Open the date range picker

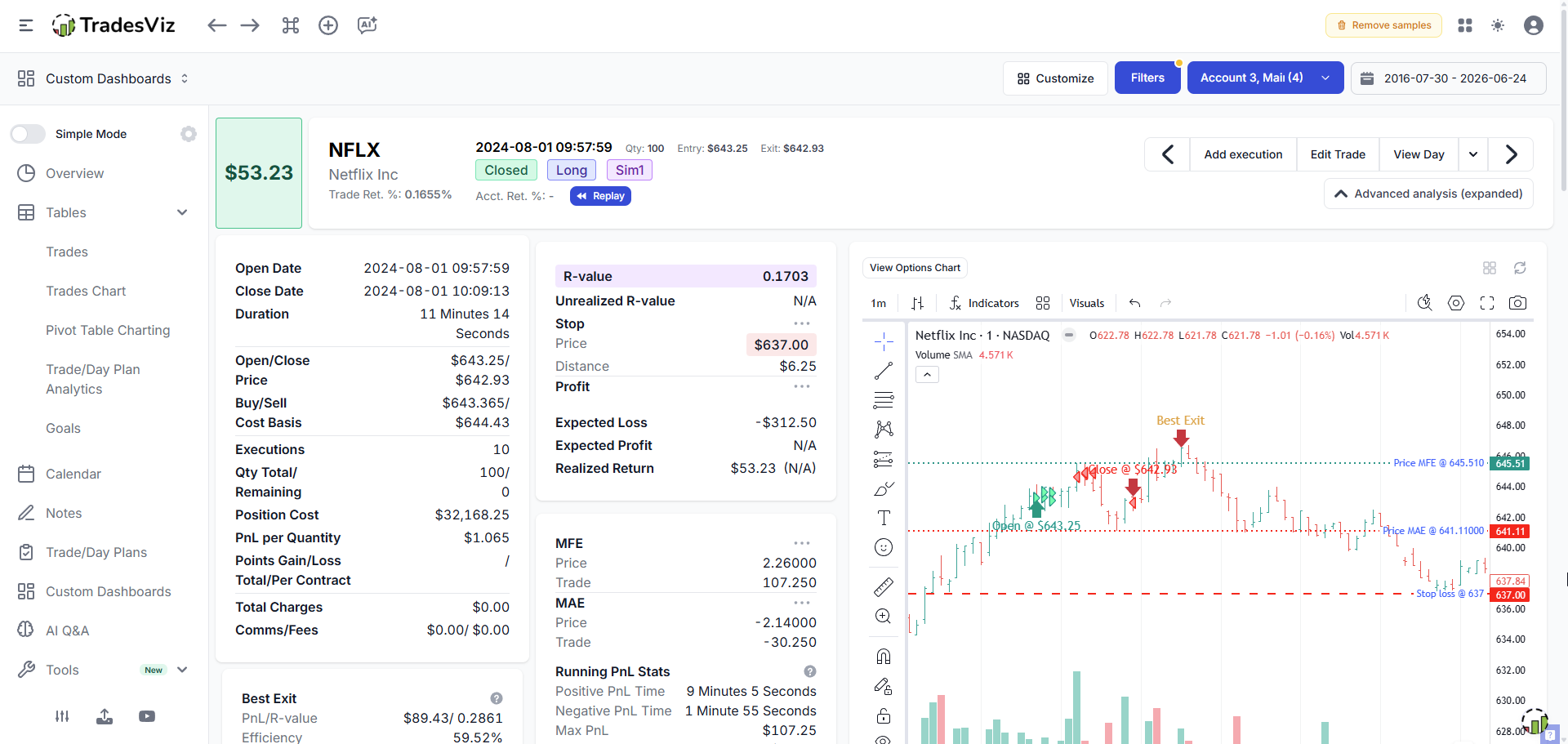tap(1448, 78)
